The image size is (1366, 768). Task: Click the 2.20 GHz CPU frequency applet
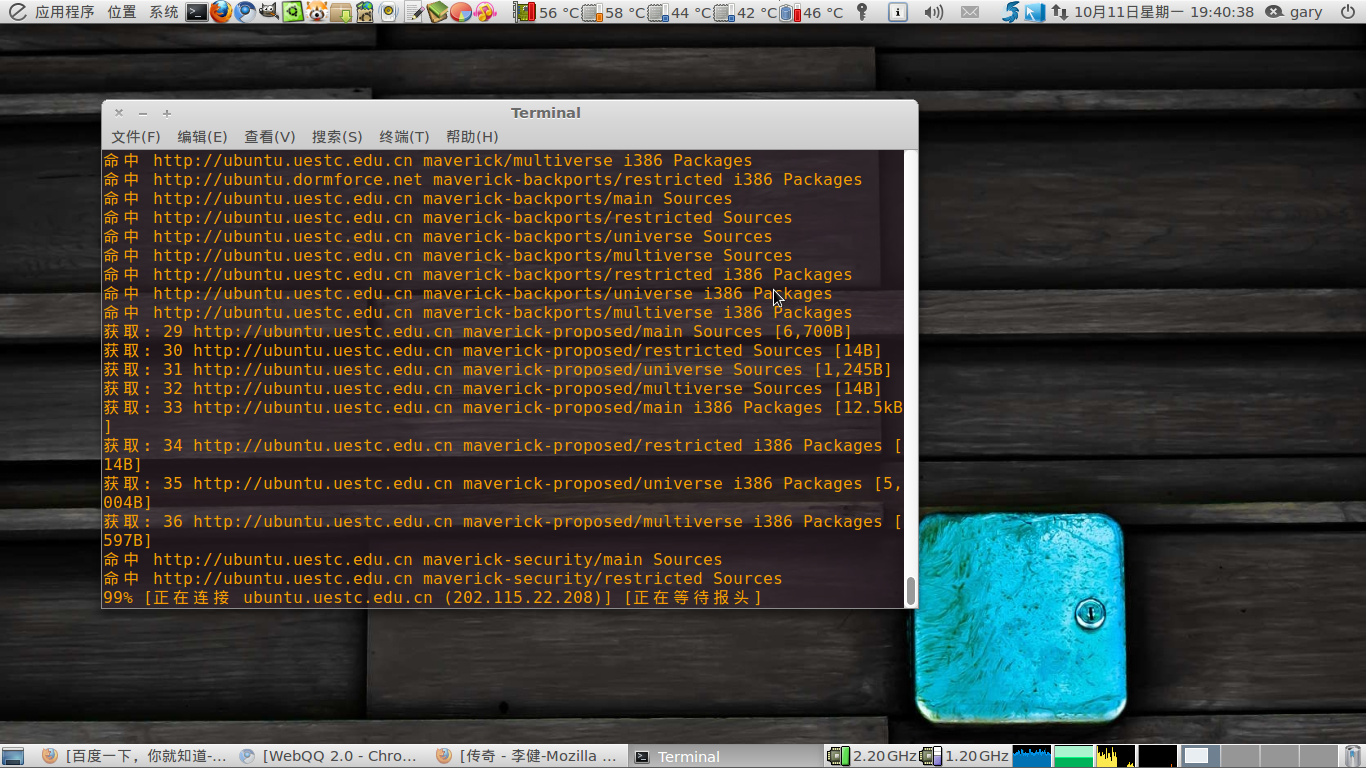click(x=871, y=756)
